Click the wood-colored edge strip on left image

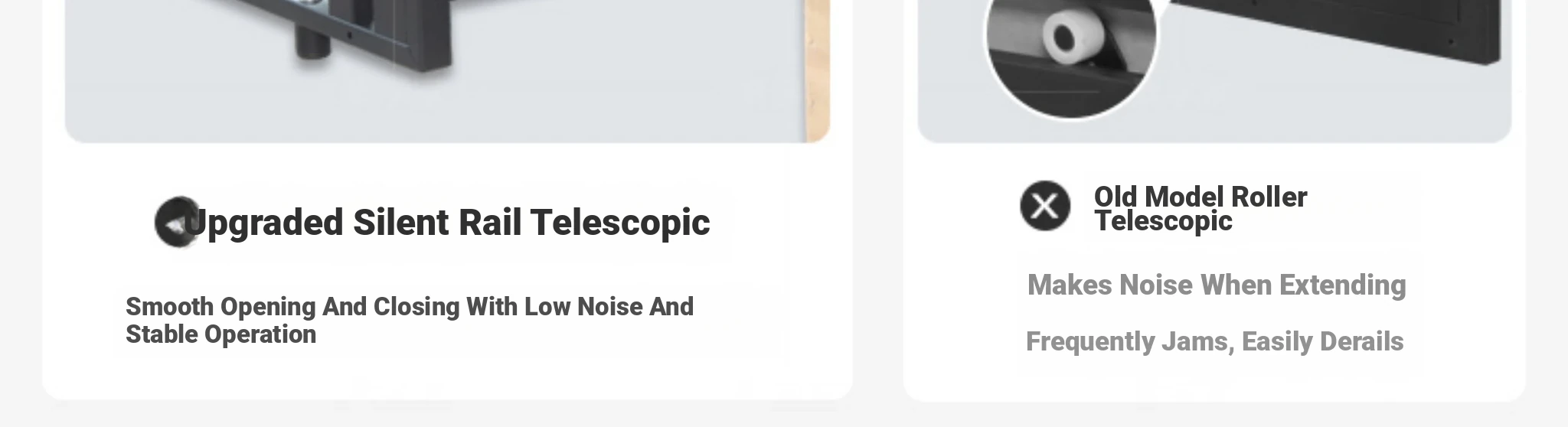[817, 69]
